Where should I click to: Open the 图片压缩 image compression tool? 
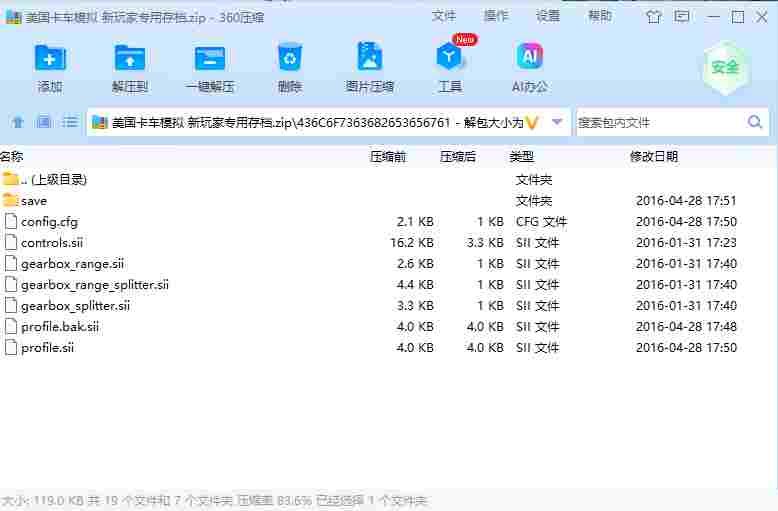point(370,57)
